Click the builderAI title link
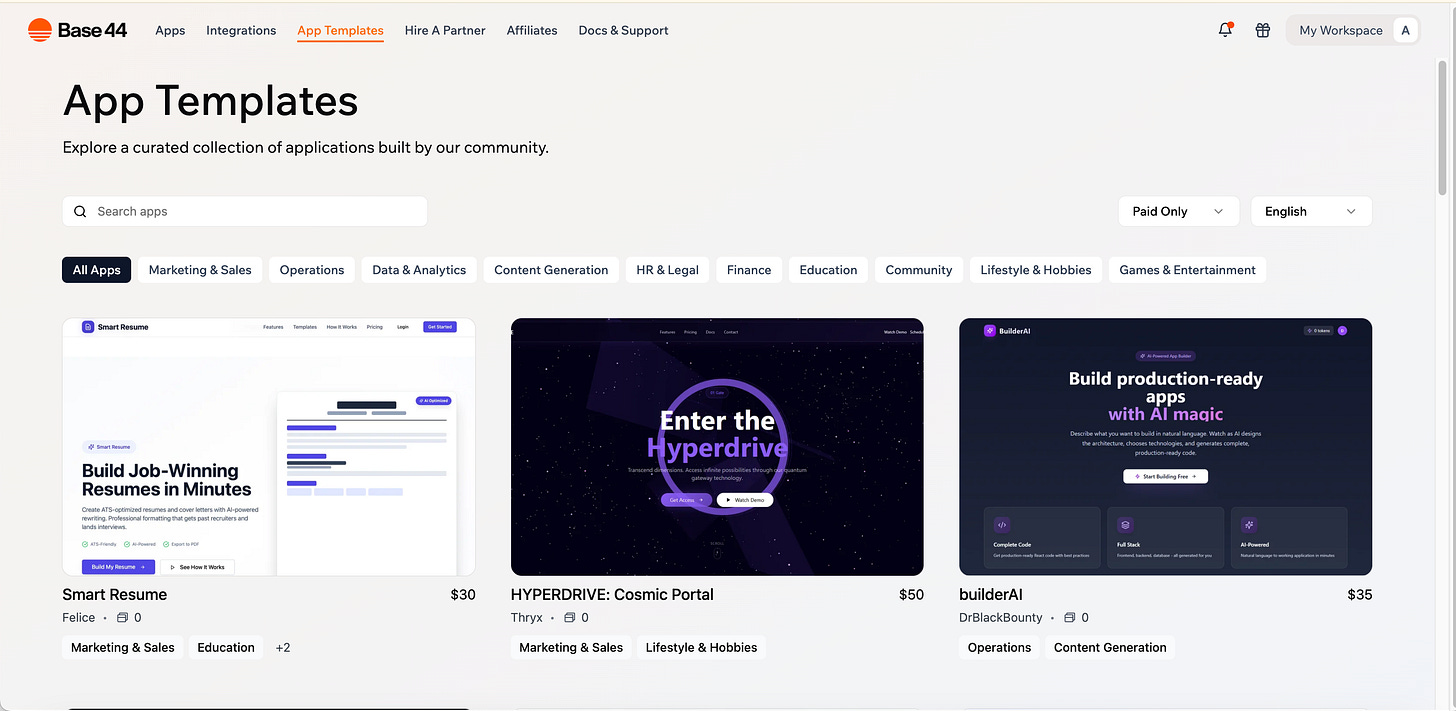Screen dimensions: 1456x711 click(x=991, y=594)
